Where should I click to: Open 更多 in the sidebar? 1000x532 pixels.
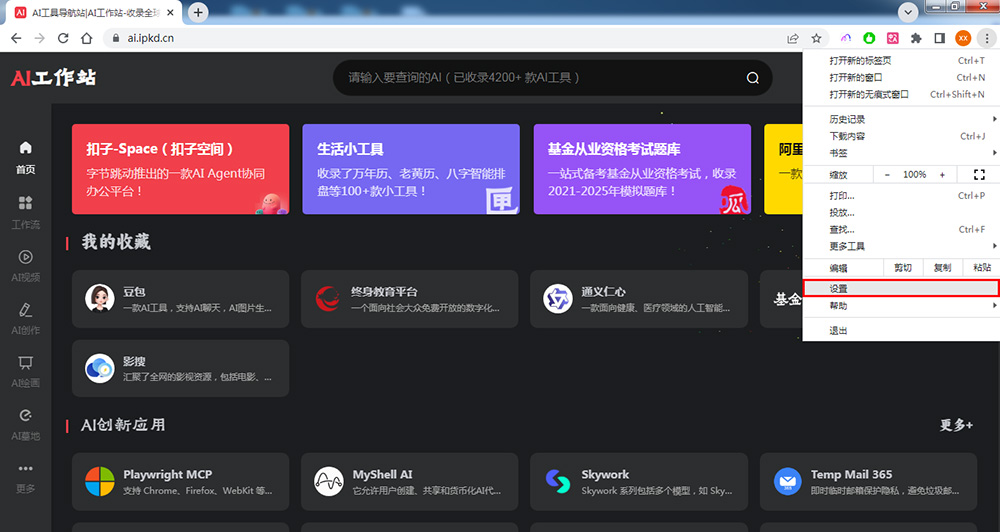[x=26, y=477]
